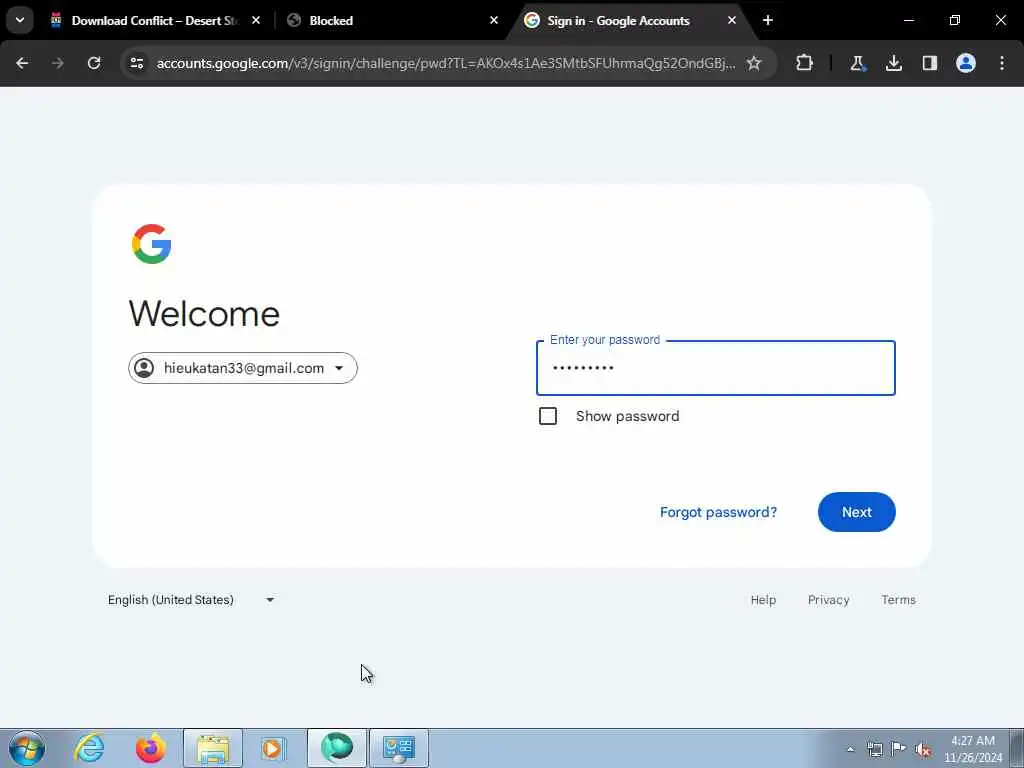Open the Windows Start menu orb
Viewport: 1024px width, 768px height.
pos(27,748)
